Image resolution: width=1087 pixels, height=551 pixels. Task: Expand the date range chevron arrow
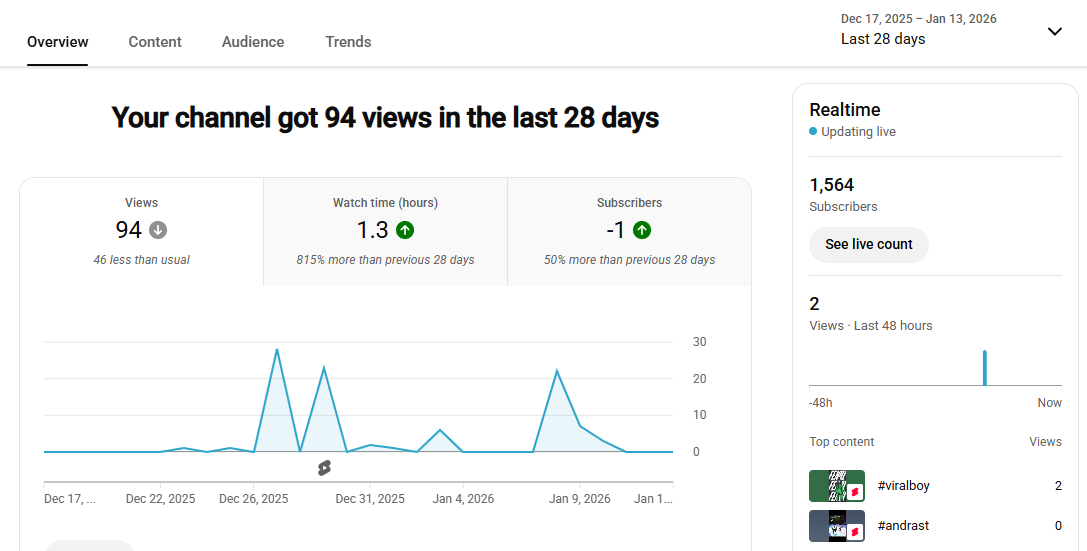(x=1054, y=31)
